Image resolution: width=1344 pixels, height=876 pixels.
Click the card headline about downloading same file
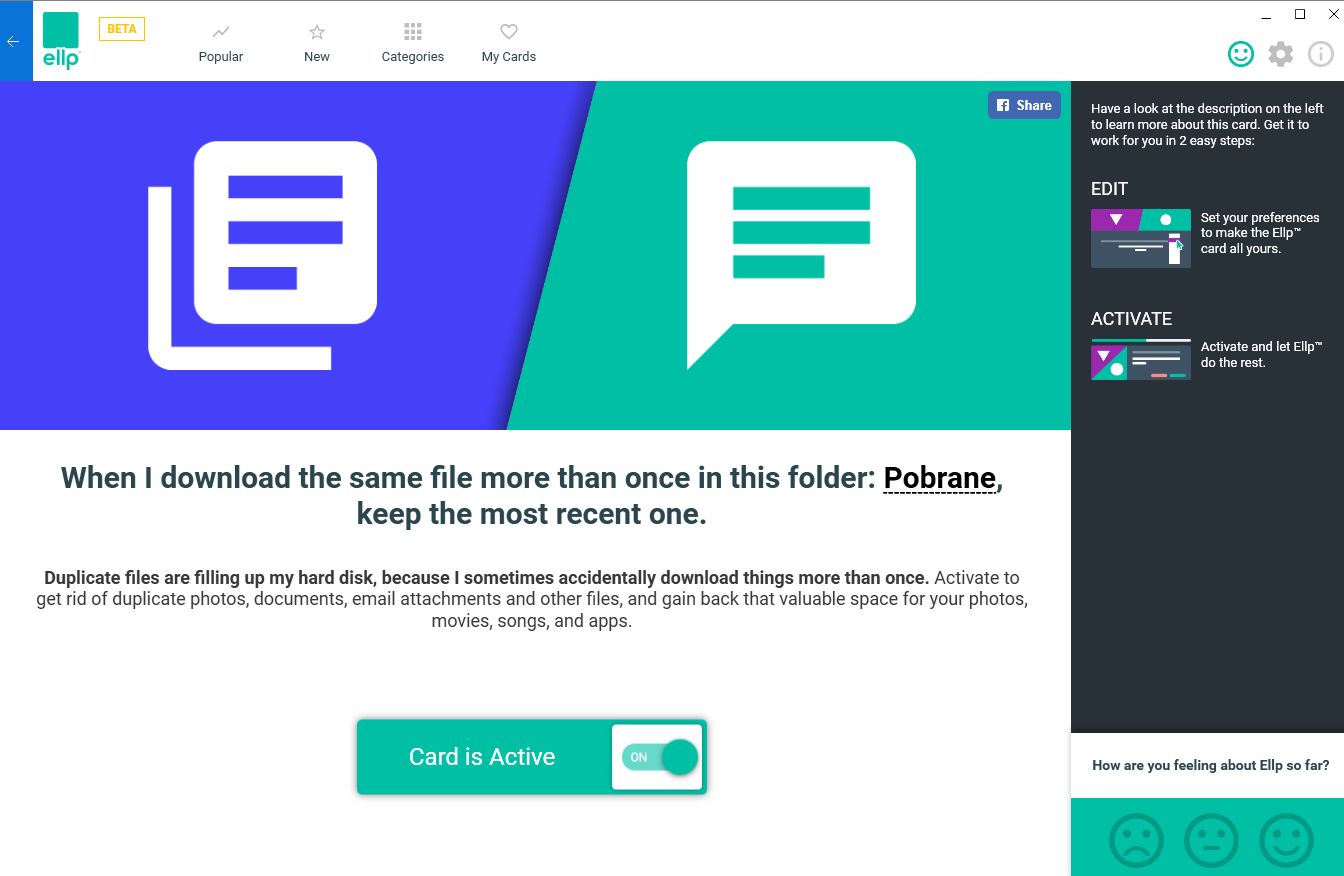[532, 496]
